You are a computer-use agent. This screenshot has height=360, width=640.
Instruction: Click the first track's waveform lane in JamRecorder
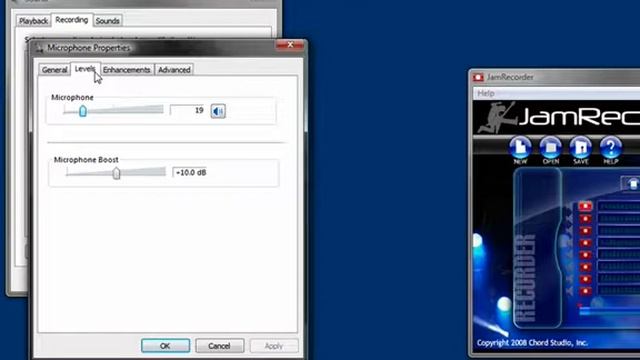[618, 207]
